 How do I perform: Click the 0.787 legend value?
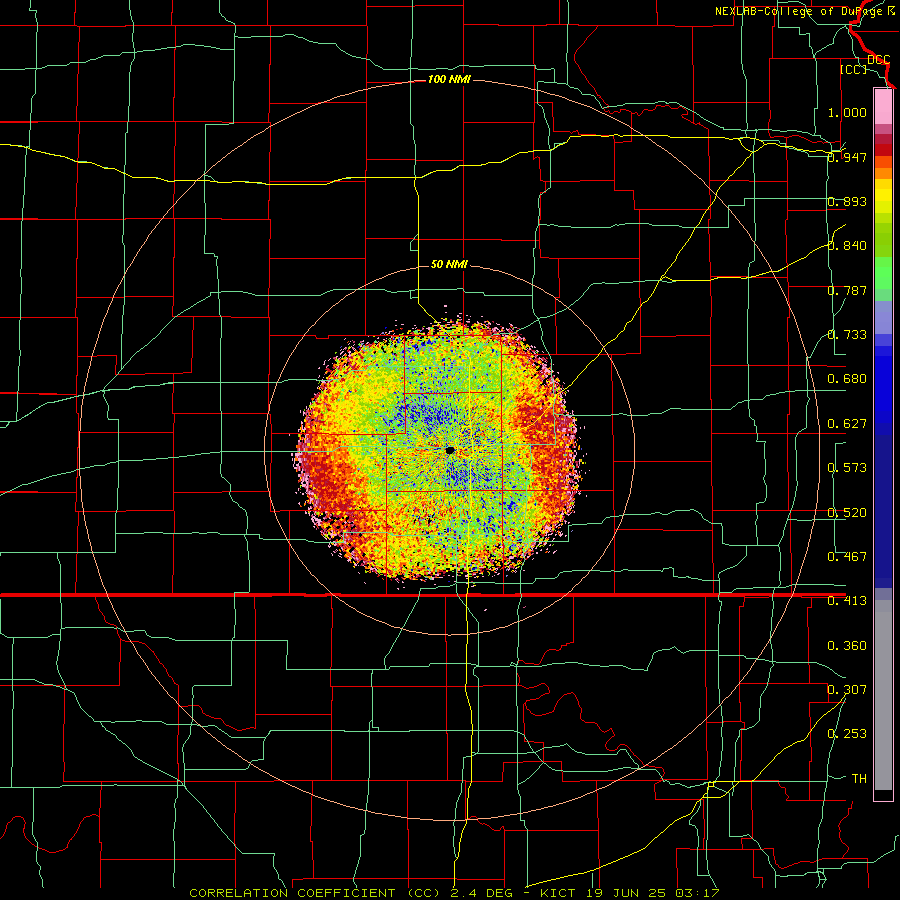click(x=847, y=290)
